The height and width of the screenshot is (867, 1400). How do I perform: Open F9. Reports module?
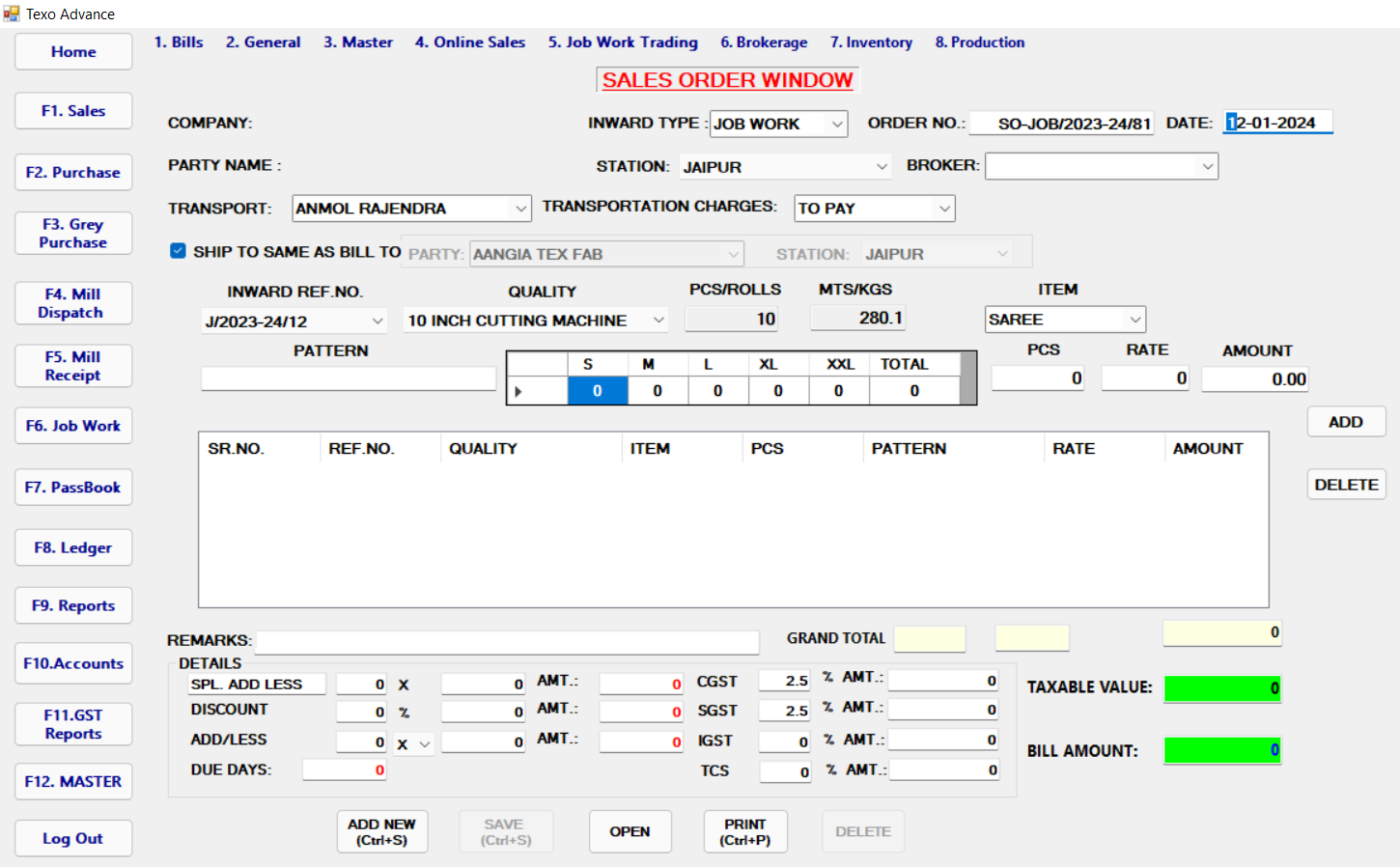(73, 605)
